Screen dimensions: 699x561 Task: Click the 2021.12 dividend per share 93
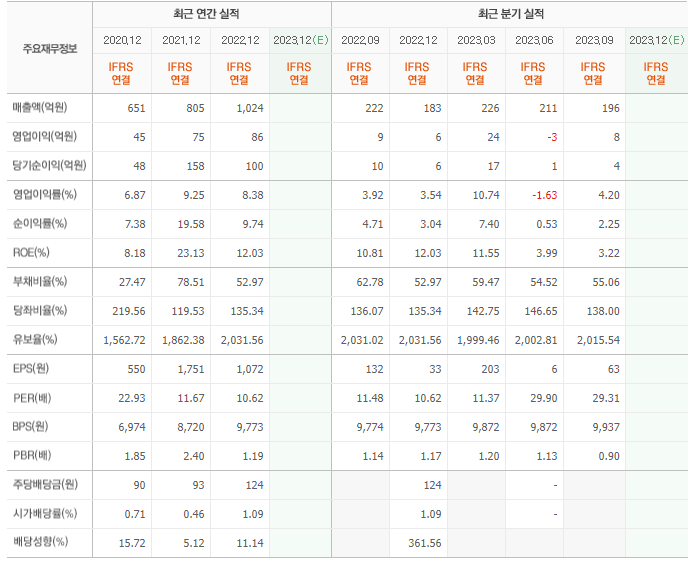198,485
